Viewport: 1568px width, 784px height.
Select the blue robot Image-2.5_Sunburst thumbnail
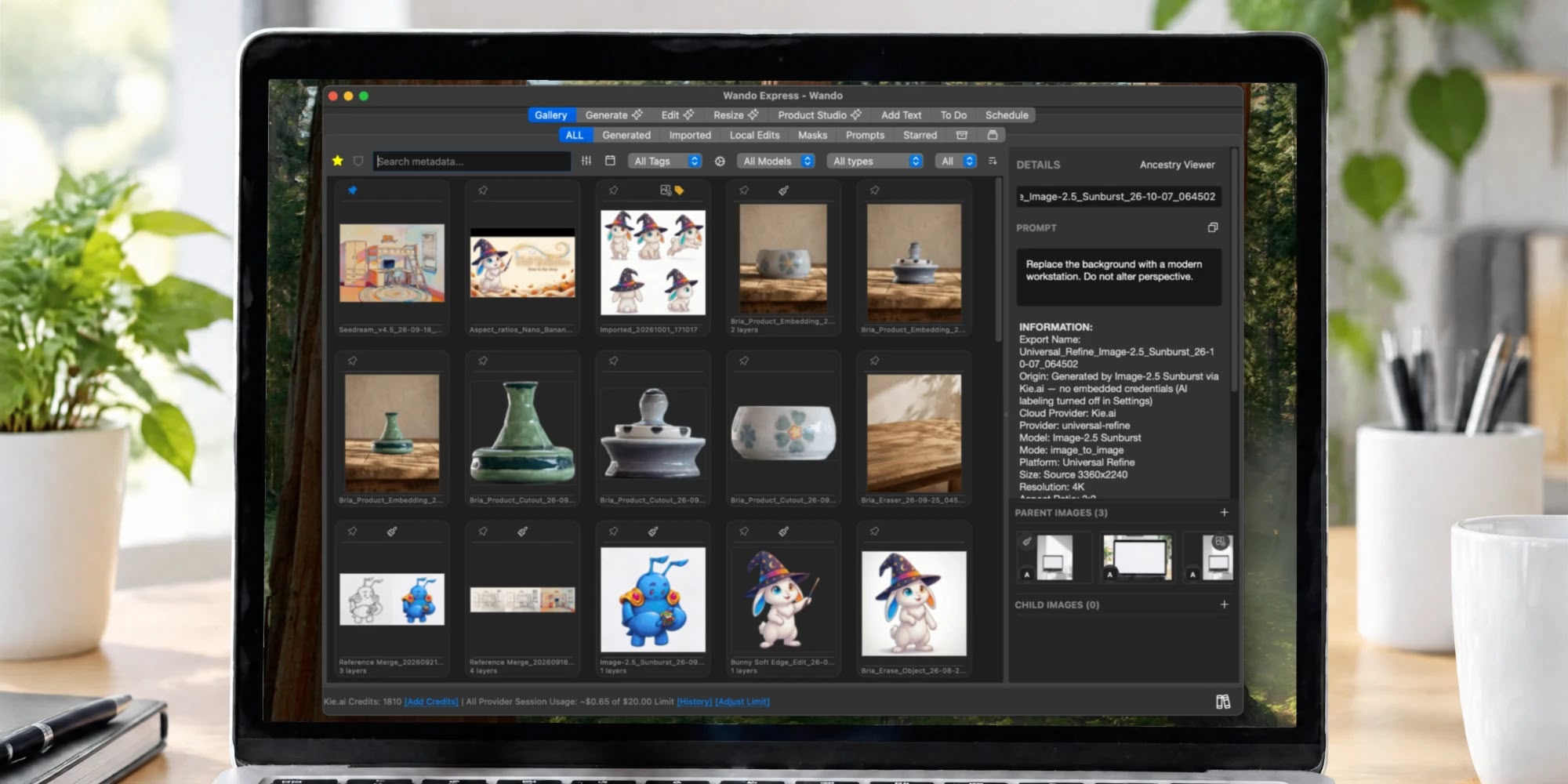point(653,600)
